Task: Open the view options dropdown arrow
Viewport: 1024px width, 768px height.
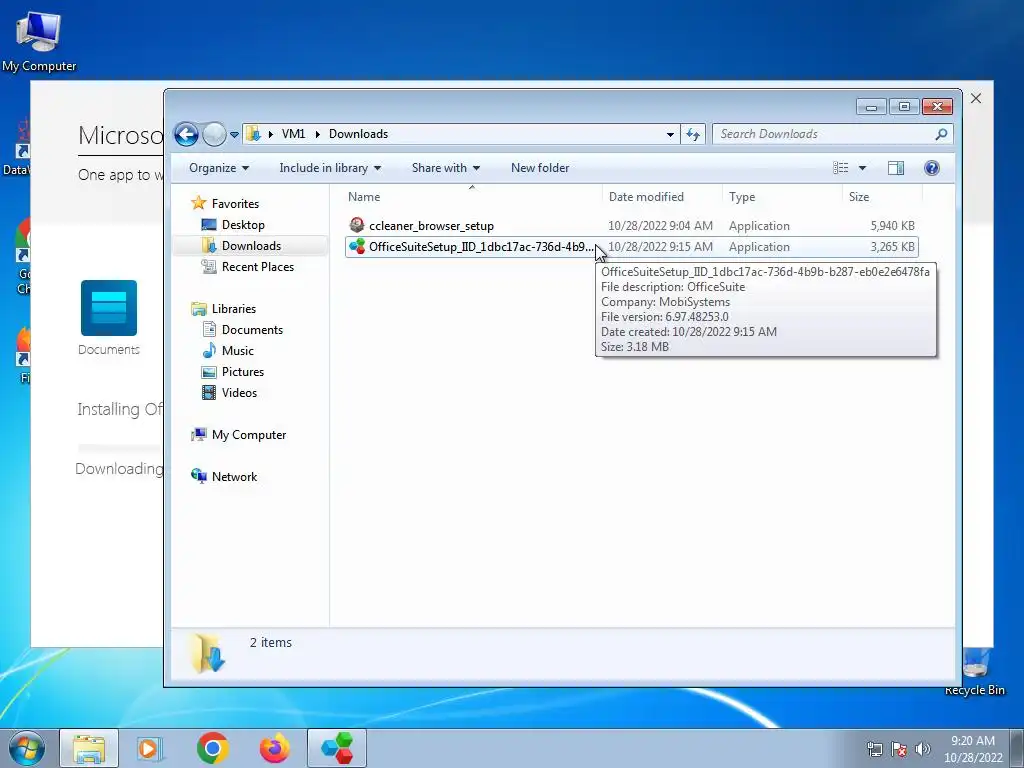Action: [862, 168]
